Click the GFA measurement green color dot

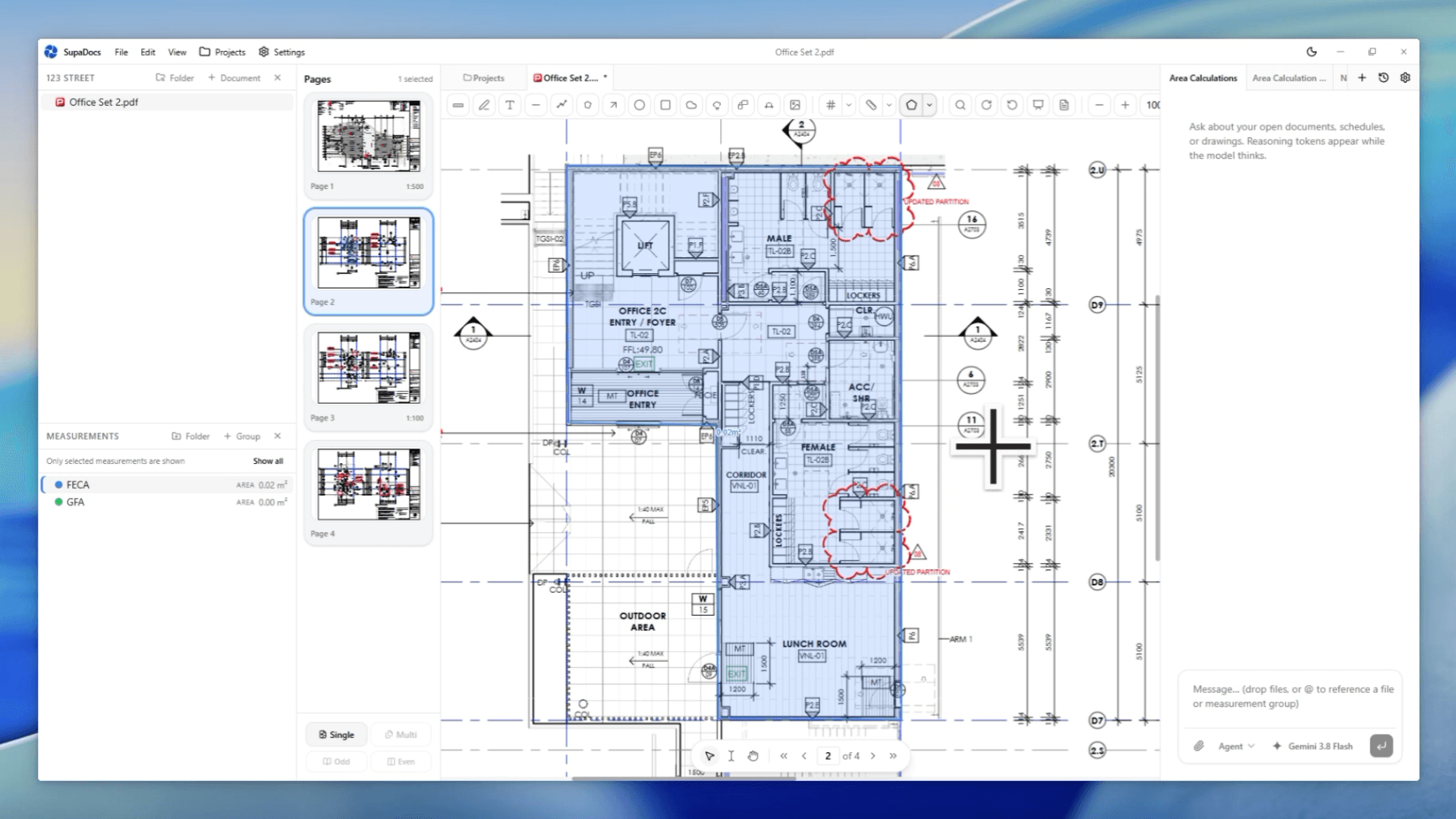click(58, 502)
